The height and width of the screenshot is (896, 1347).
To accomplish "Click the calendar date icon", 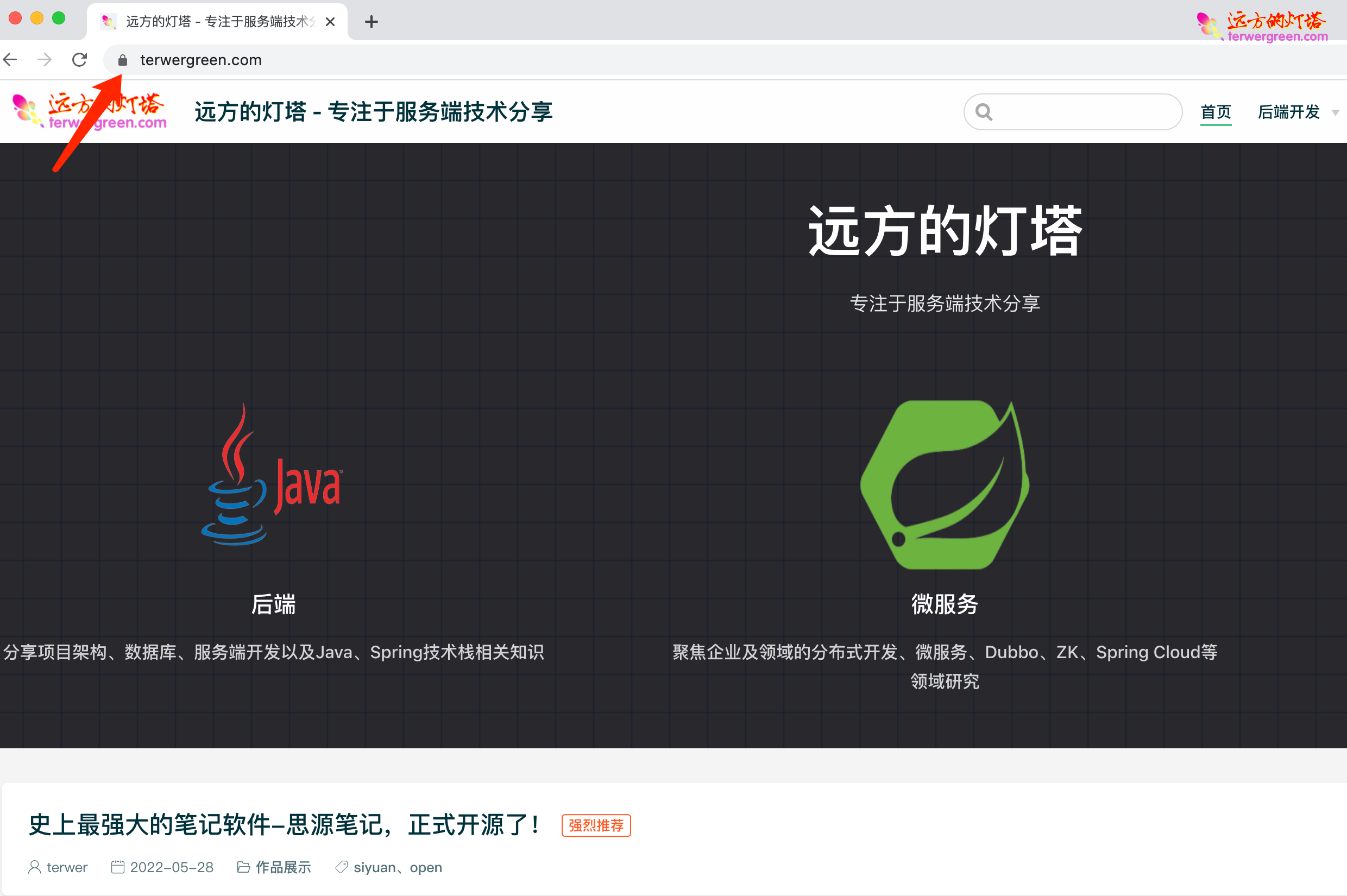I will 118,867.
